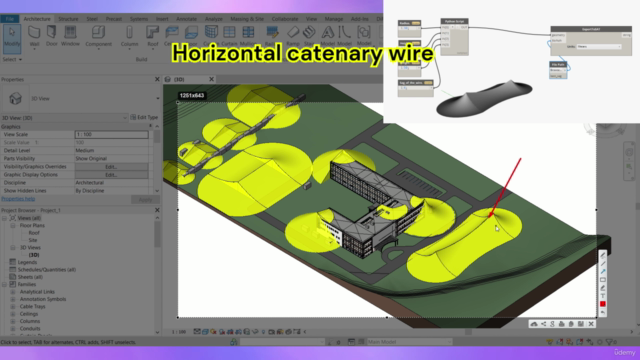Open the Annotate ribbon tab
Image resolution: width=640 pixels, height=360 pixels.
pyautogui.click(x=187, y=19)
